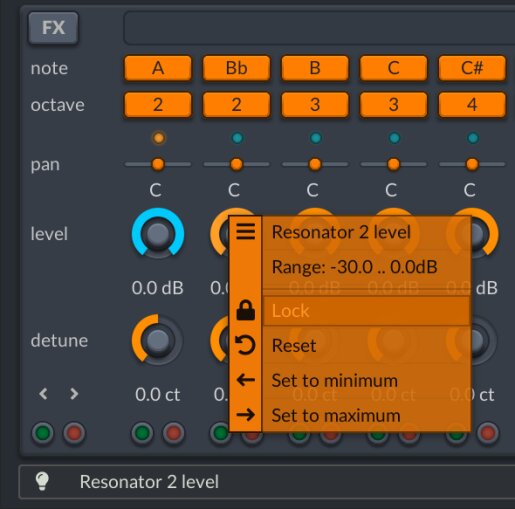
Task: Toggle the orange enable LED of resonator A
Action: tap(159, 138)
